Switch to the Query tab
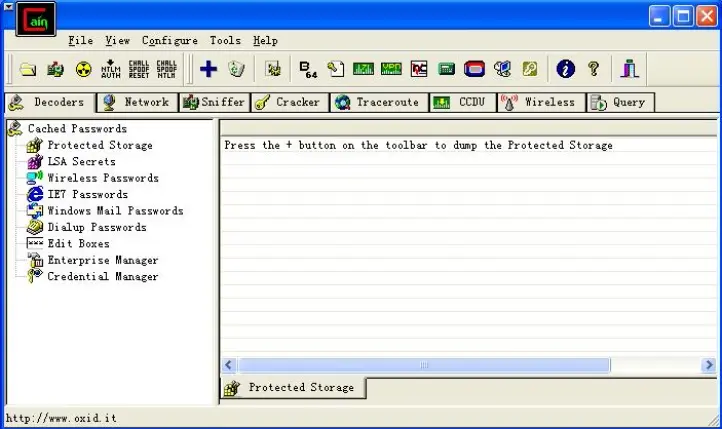 point(620,102)
